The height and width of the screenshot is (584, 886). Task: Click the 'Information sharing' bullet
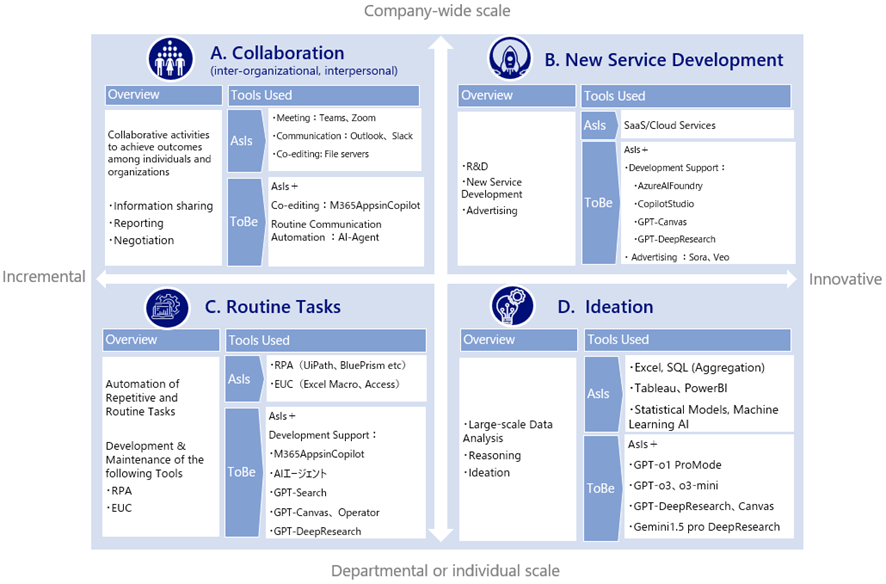coord(161,206)
